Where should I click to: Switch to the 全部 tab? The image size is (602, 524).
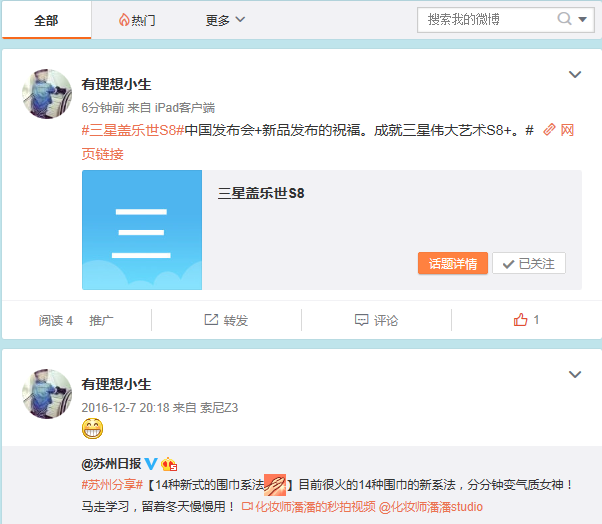click(46, 20)
